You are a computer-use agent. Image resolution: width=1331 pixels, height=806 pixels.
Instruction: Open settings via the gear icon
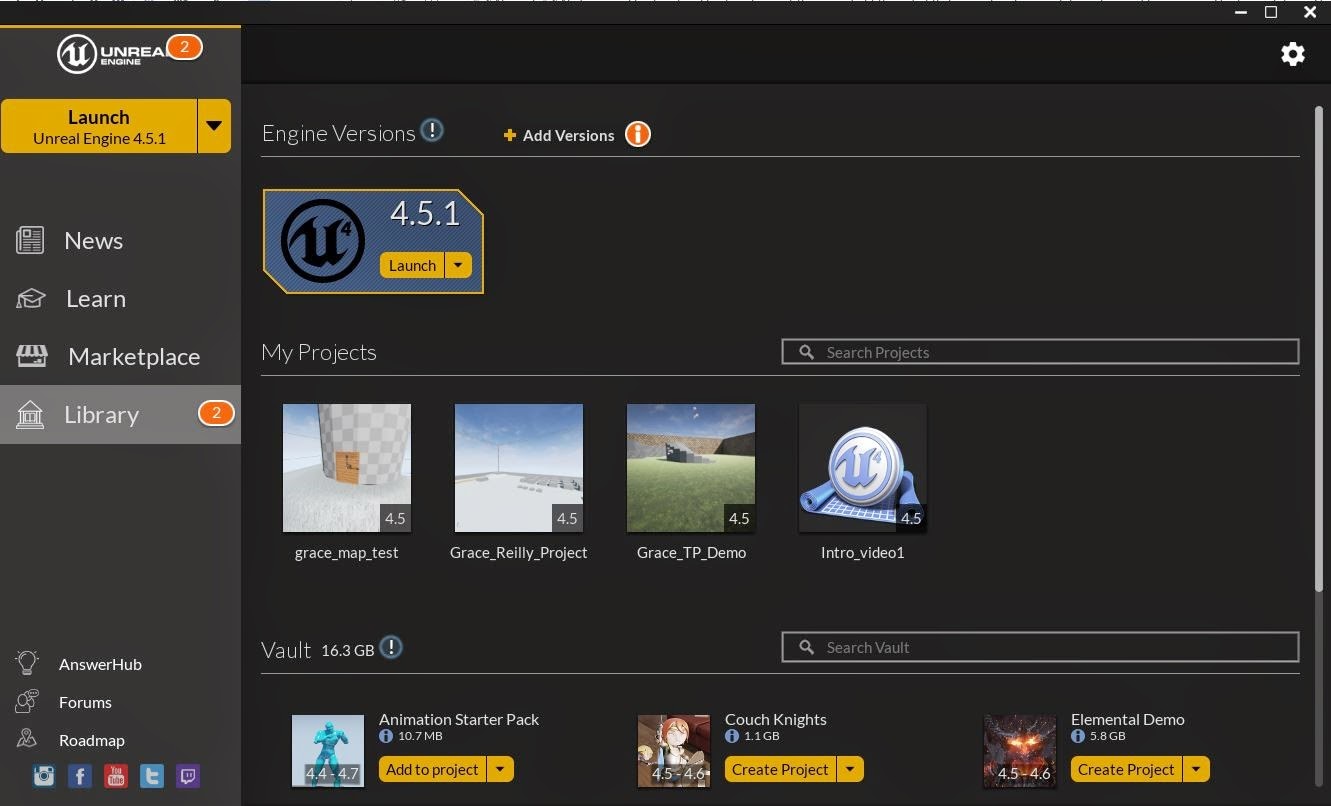(x=1293, y=54)
